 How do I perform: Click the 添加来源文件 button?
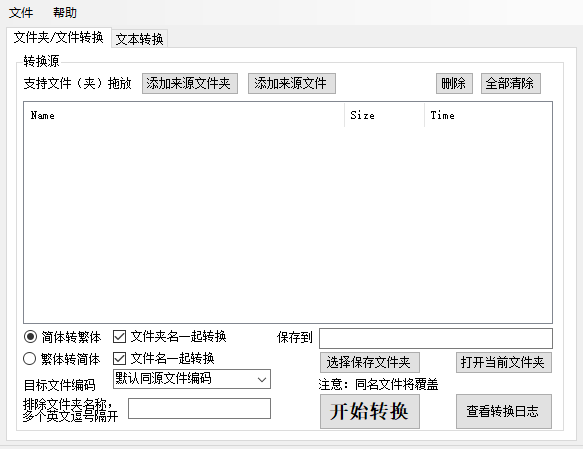pyautogui.click(x=292, y=83)
